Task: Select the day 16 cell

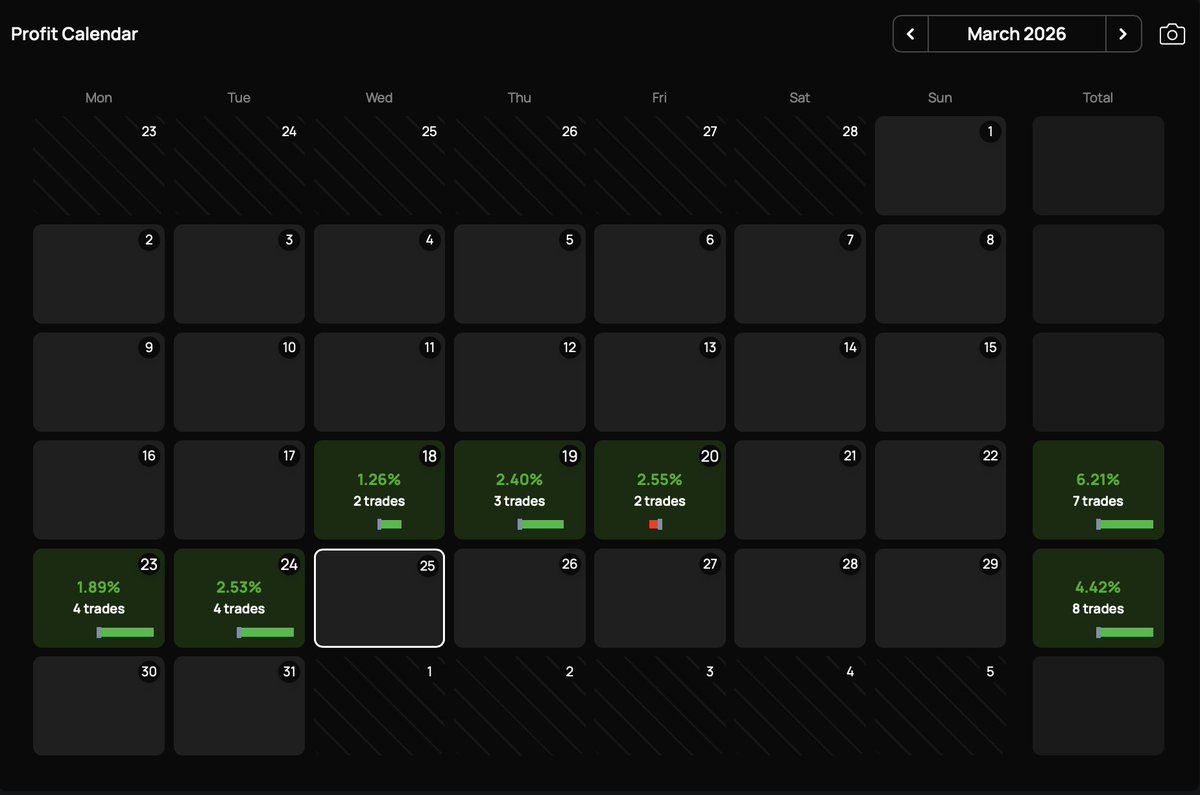Action: 98,490
